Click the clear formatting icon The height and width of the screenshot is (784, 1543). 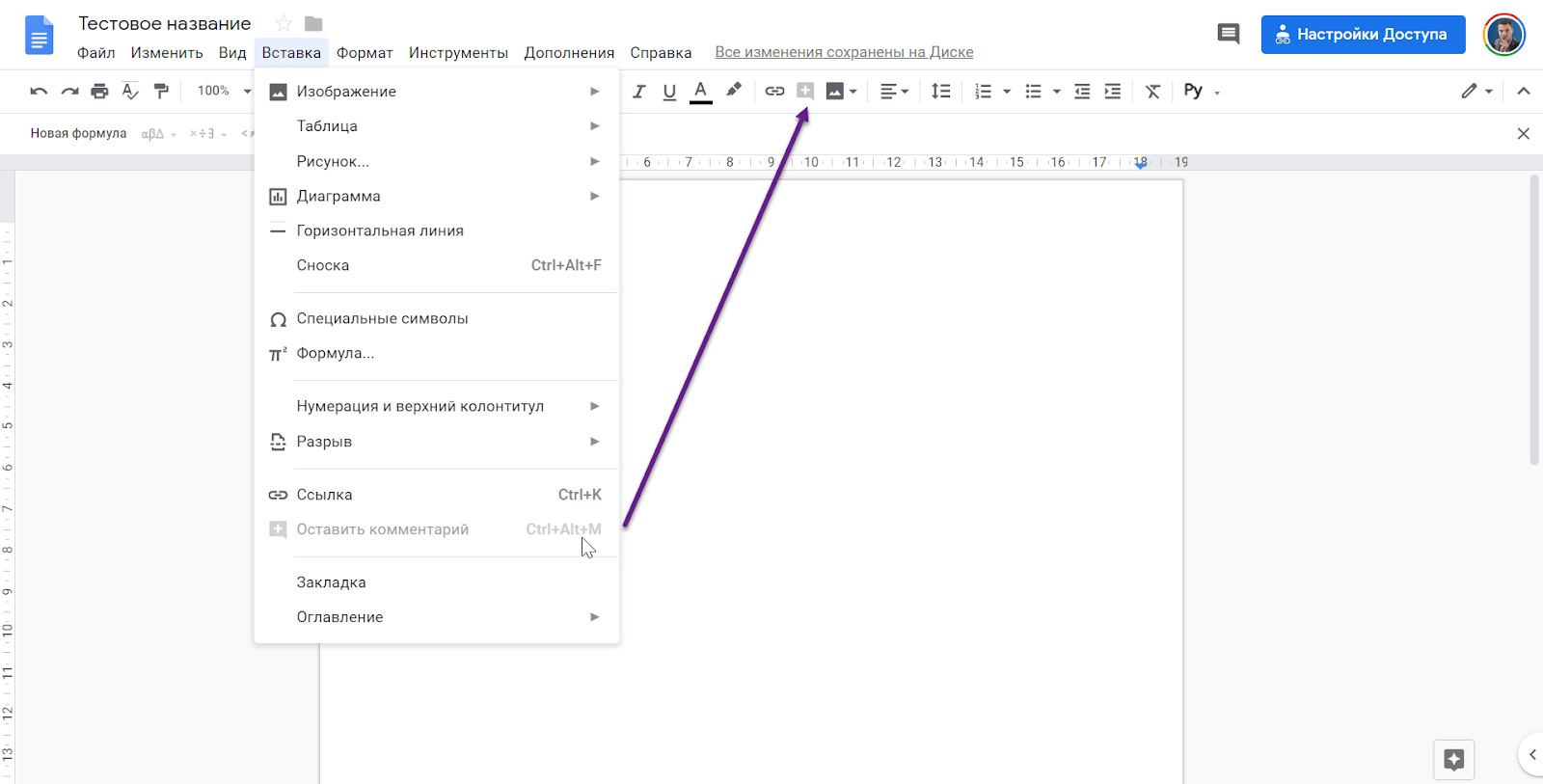click(x=1152, y=92)
